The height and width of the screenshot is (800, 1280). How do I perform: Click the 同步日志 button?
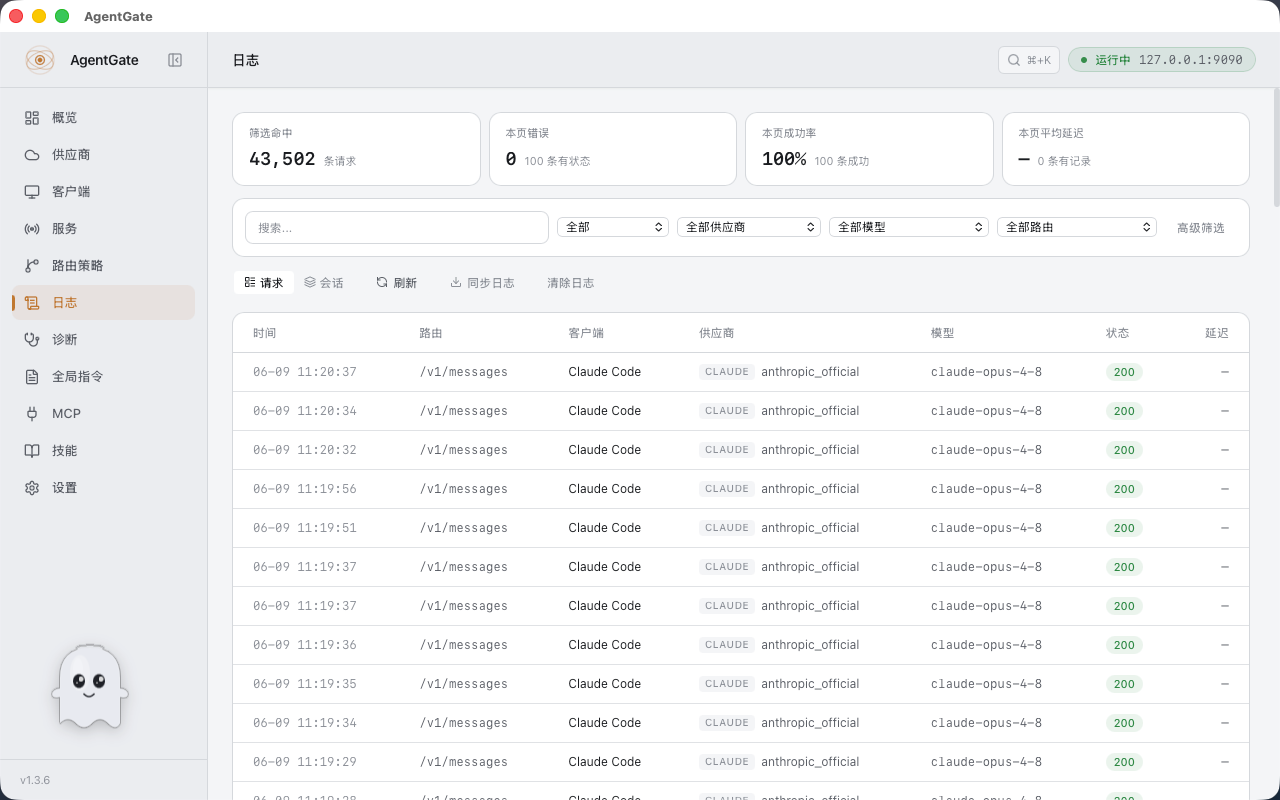click(x=482, y=283)
